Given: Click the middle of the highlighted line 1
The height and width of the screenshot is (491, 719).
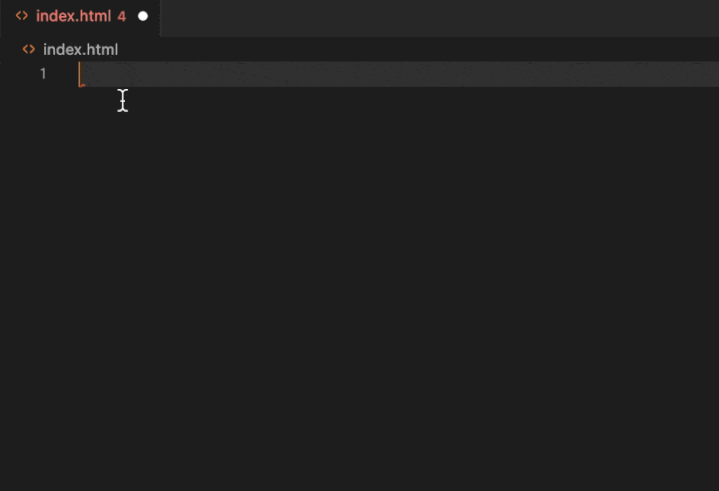Looking at the screenshot, I should click(x=399, y=74).
